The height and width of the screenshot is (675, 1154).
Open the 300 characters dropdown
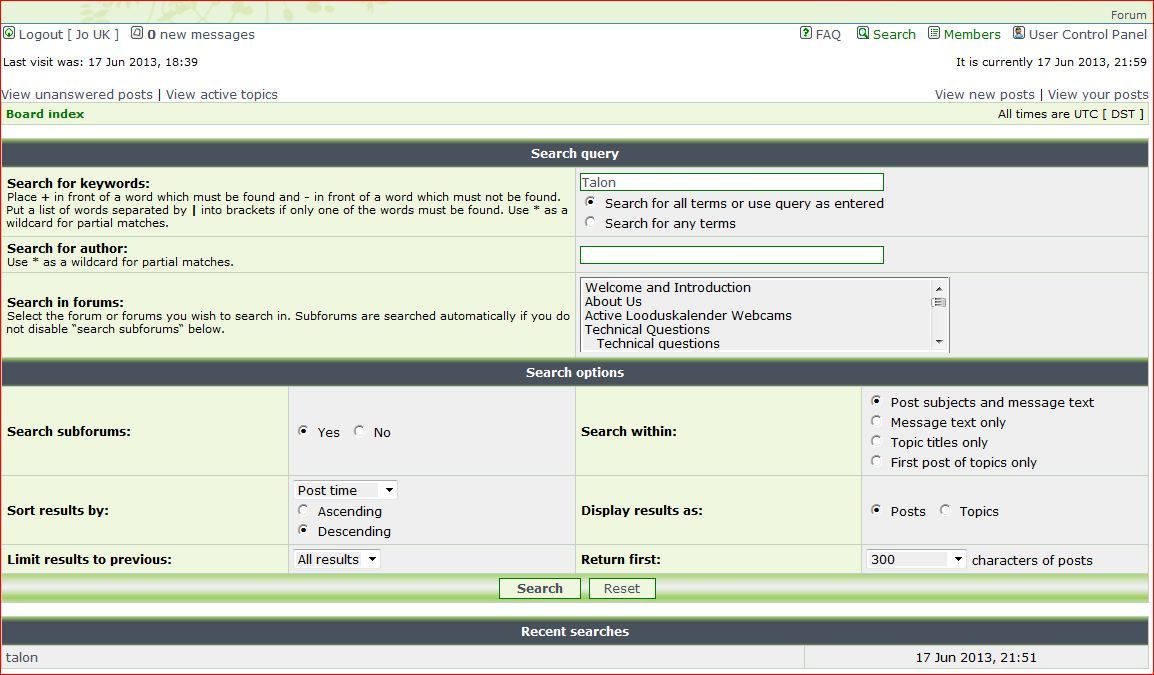click(x=915, y=559)
